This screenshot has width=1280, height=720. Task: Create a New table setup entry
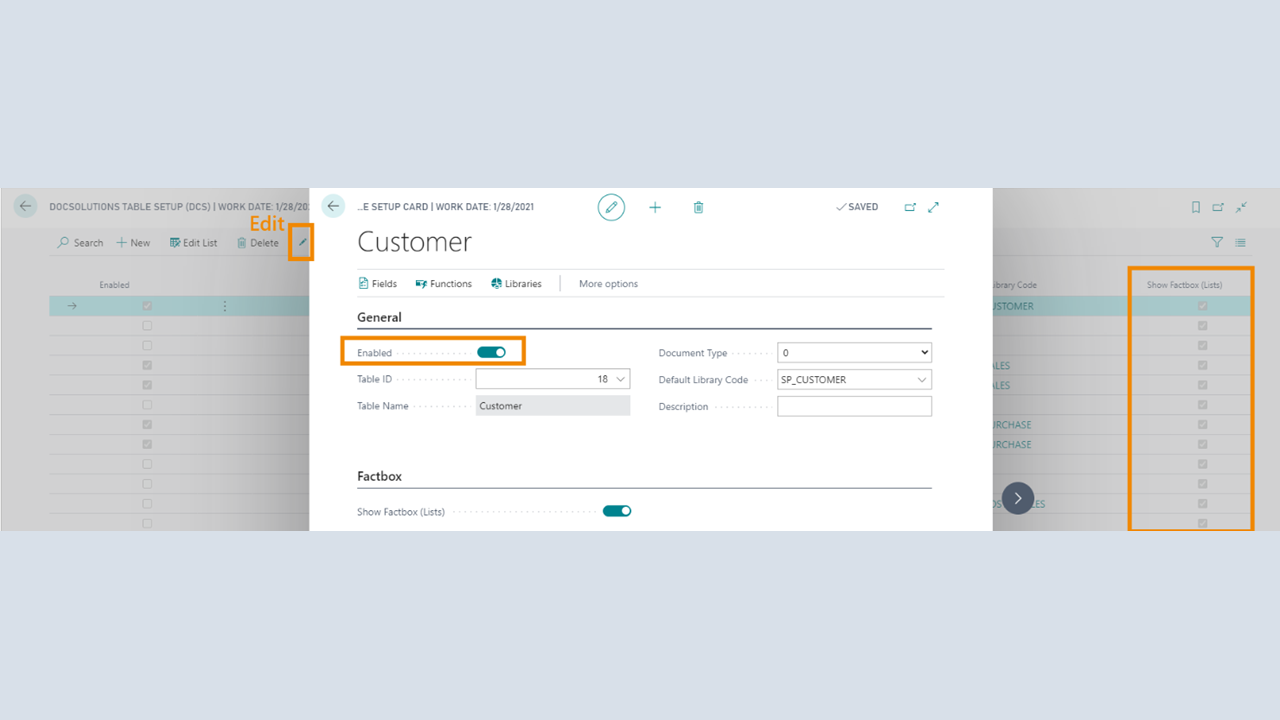click(133, 243)
